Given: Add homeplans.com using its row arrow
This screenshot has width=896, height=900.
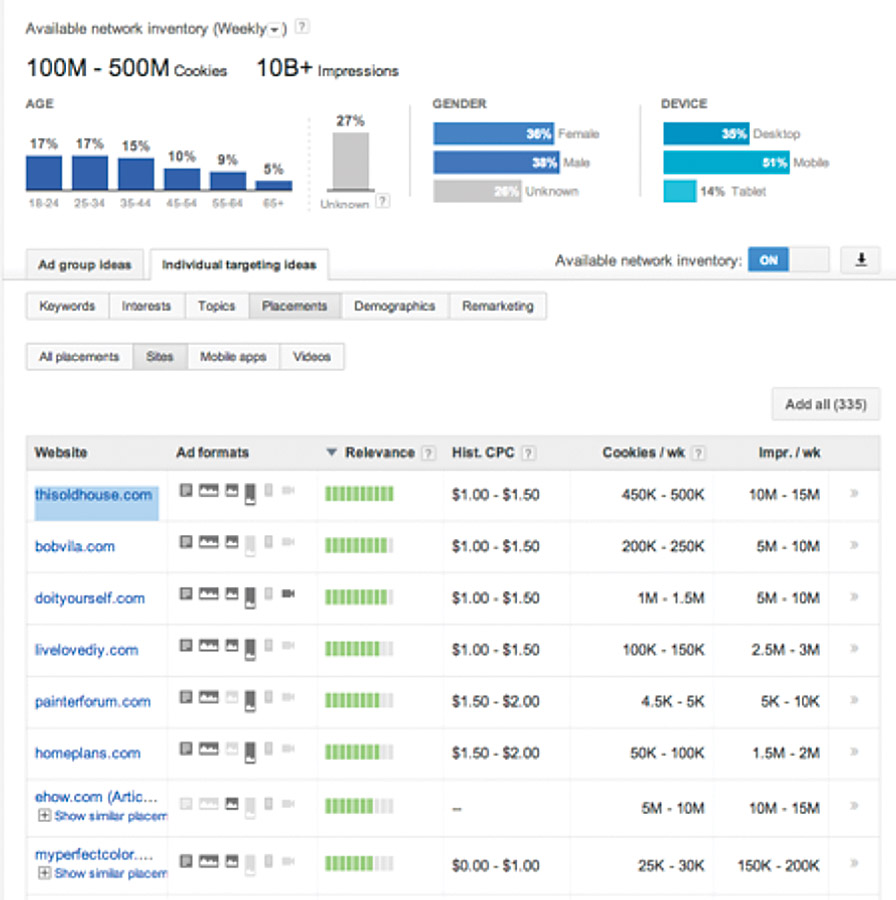Looking at the screenshot, I should [x=854, y=752].
